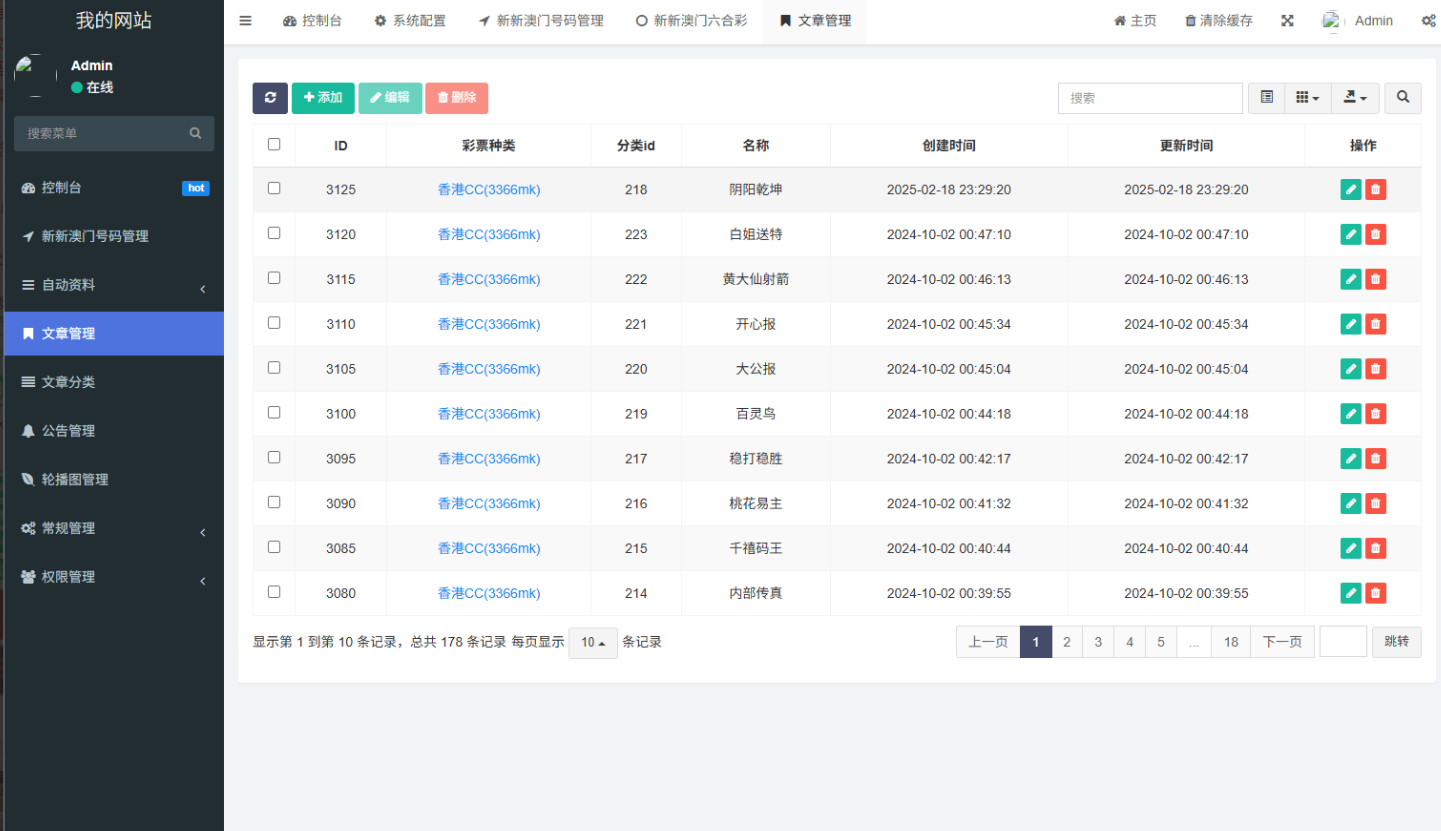The width and height of the screenshot is (1441, 831).
Task: Check the select-all checkbox in table header
Action: point(274,144)
